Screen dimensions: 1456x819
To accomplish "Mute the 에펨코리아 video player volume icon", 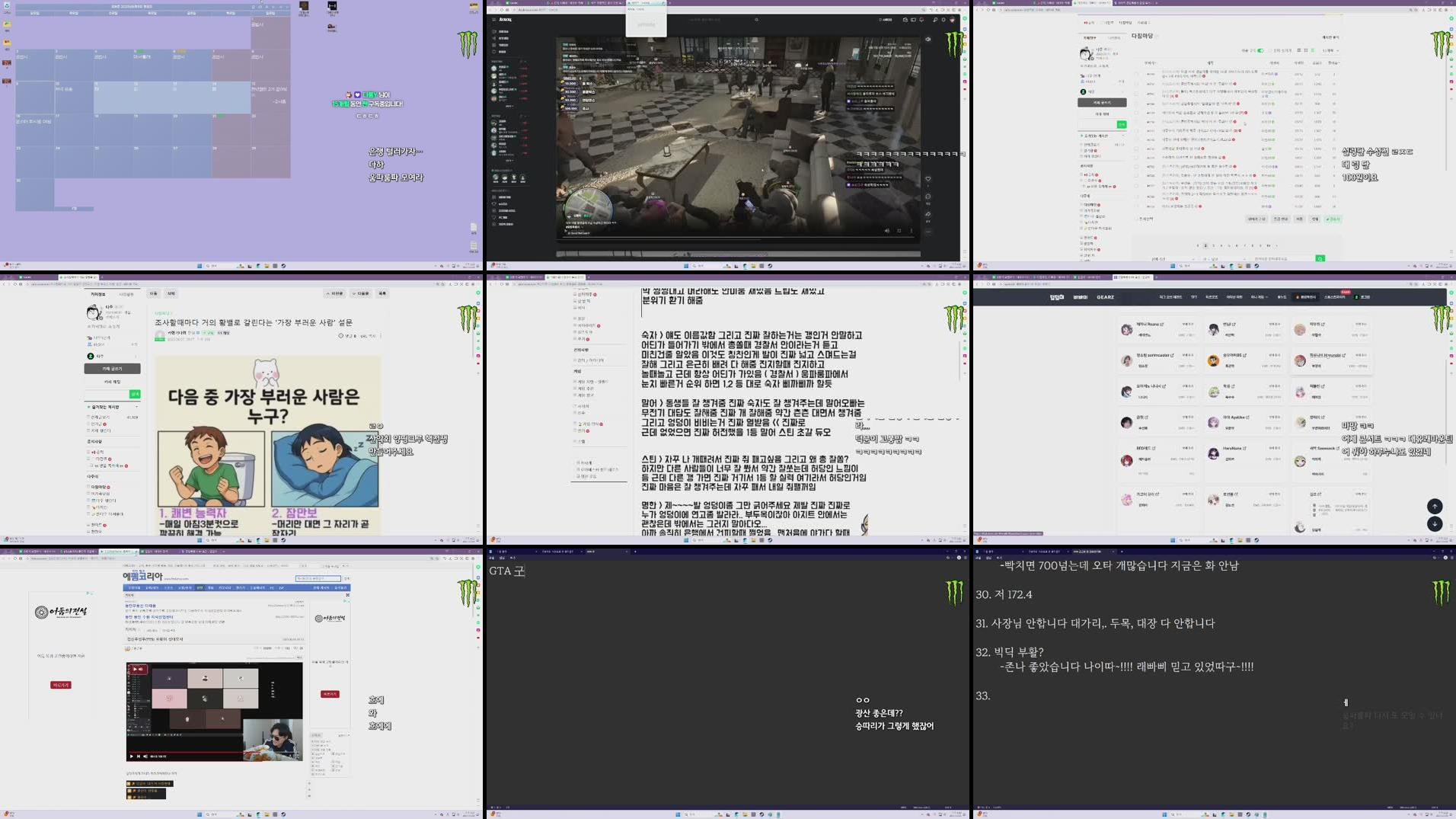I will 145,757.
